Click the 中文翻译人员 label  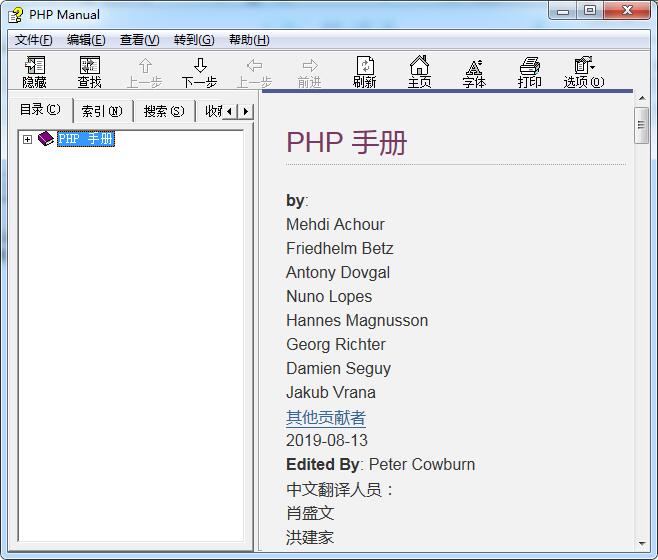(x=339, y=489)
